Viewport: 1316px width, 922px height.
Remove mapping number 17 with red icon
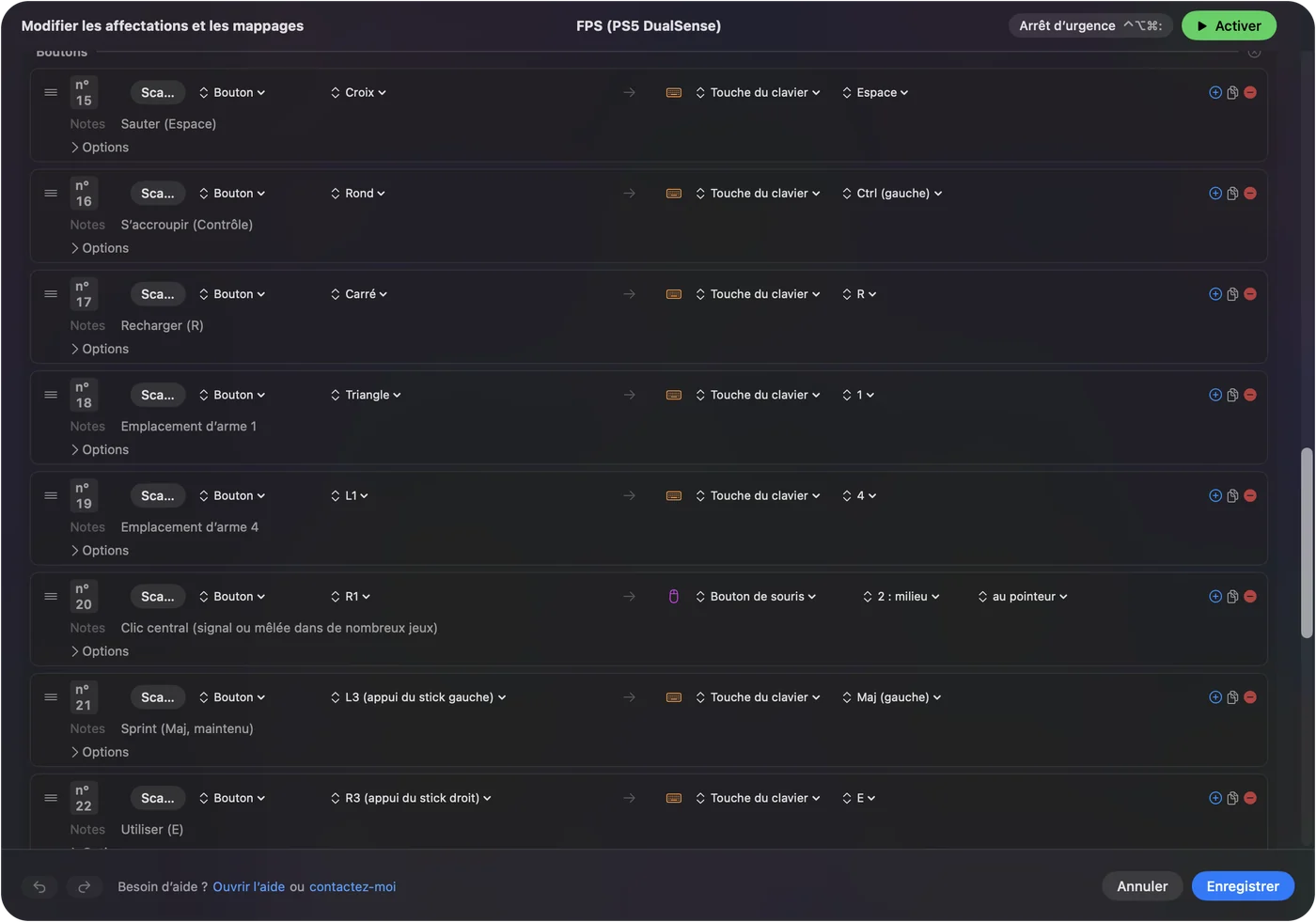[x=1250, y=294]
